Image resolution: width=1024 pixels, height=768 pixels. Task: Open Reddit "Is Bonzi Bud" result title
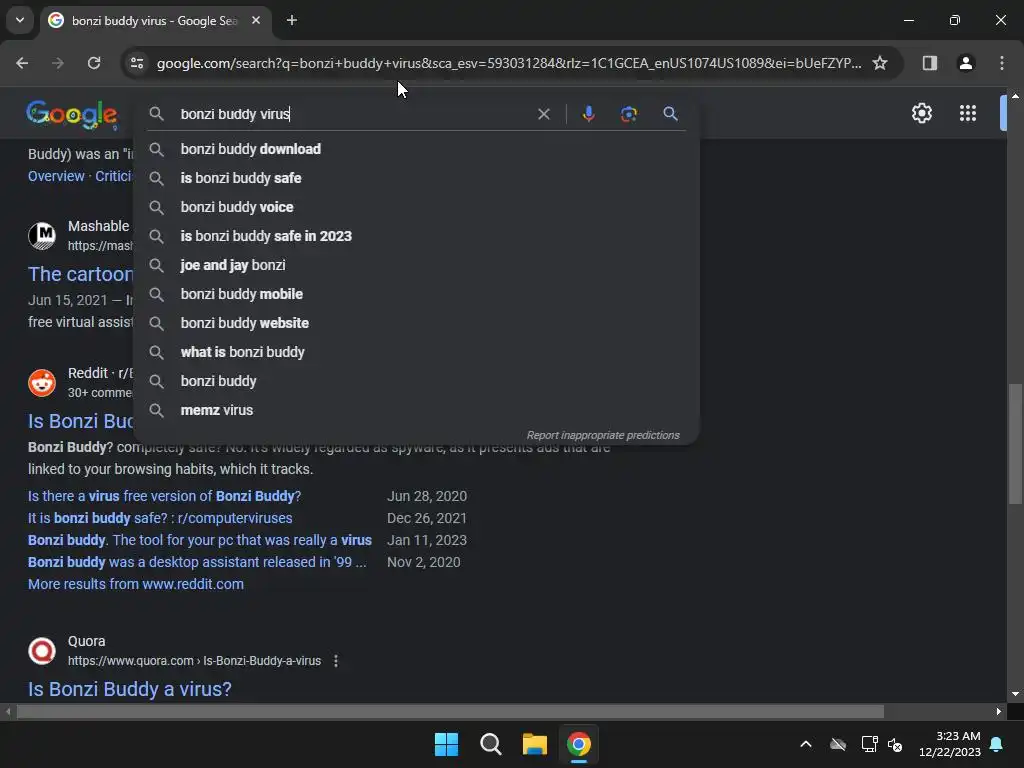point(80,421)
